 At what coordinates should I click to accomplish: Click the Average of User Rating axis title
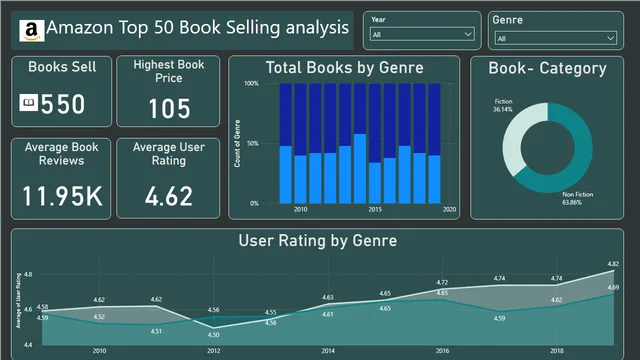[18, 300]
